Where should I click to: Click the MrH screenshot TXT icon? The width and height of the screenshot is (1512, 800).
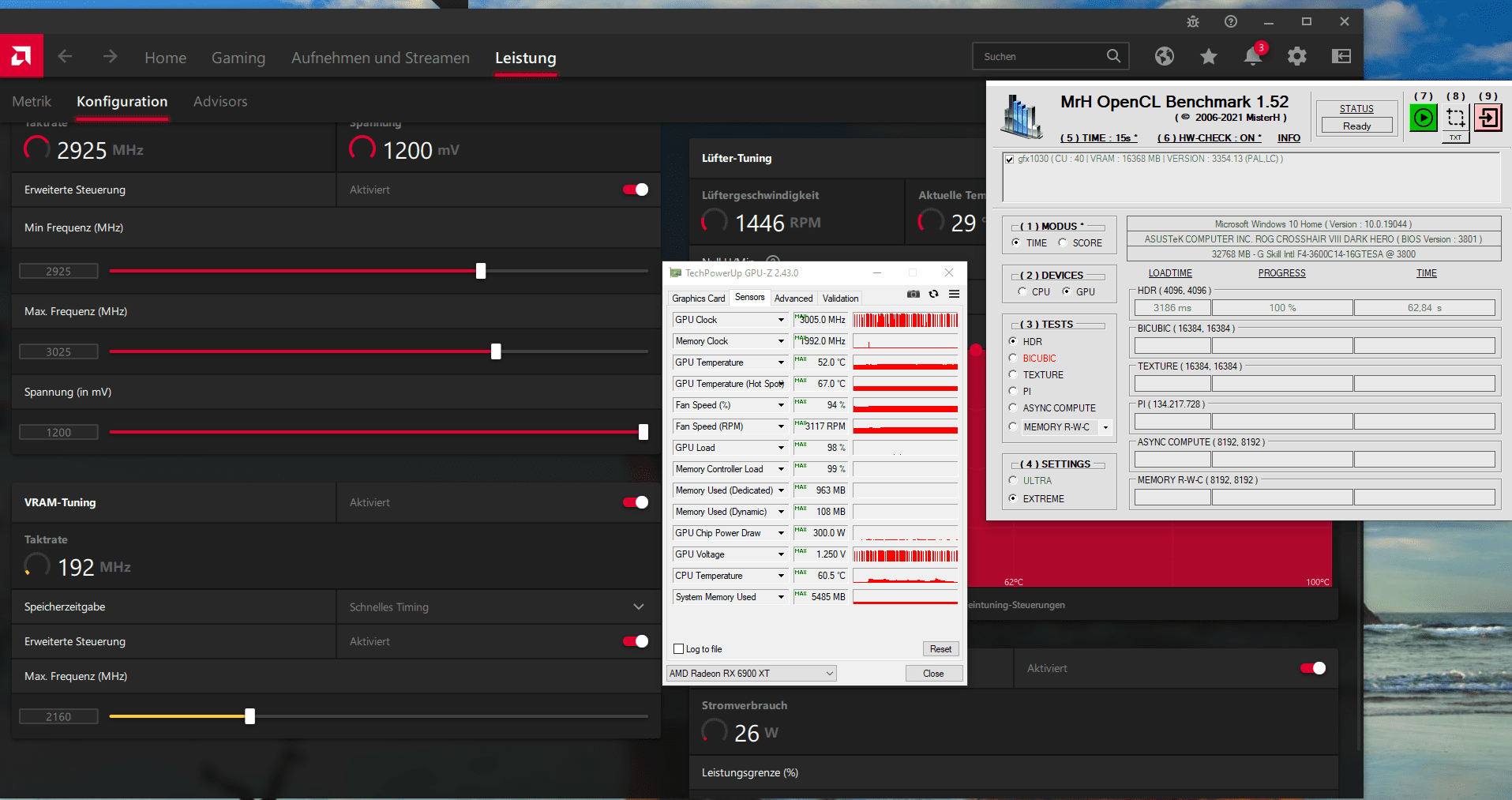pos(1456,123)
